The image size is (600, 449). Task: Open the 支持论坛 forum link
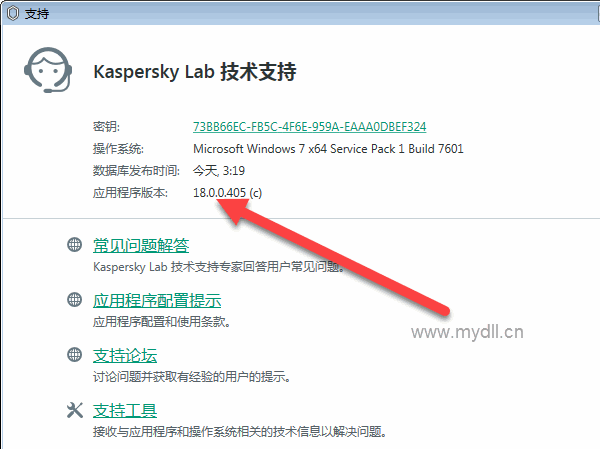[125, 356]
